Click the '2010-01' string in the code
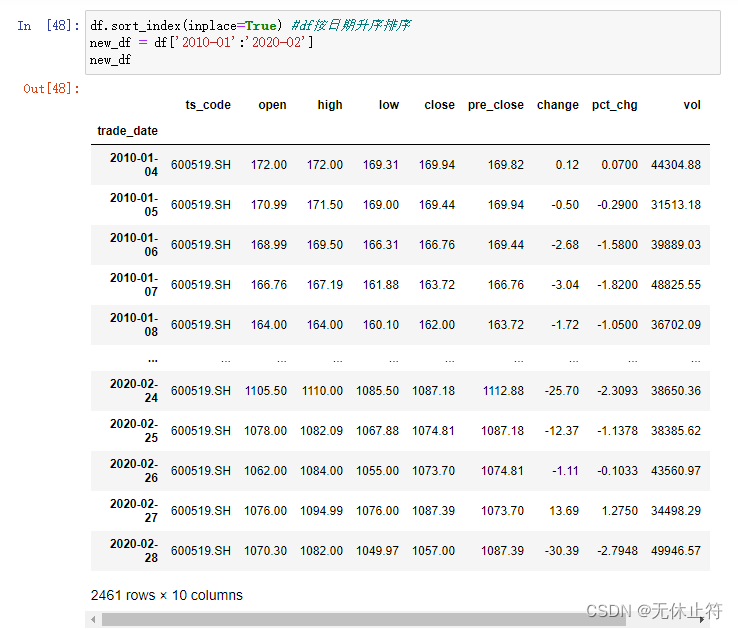 [205, 42]
